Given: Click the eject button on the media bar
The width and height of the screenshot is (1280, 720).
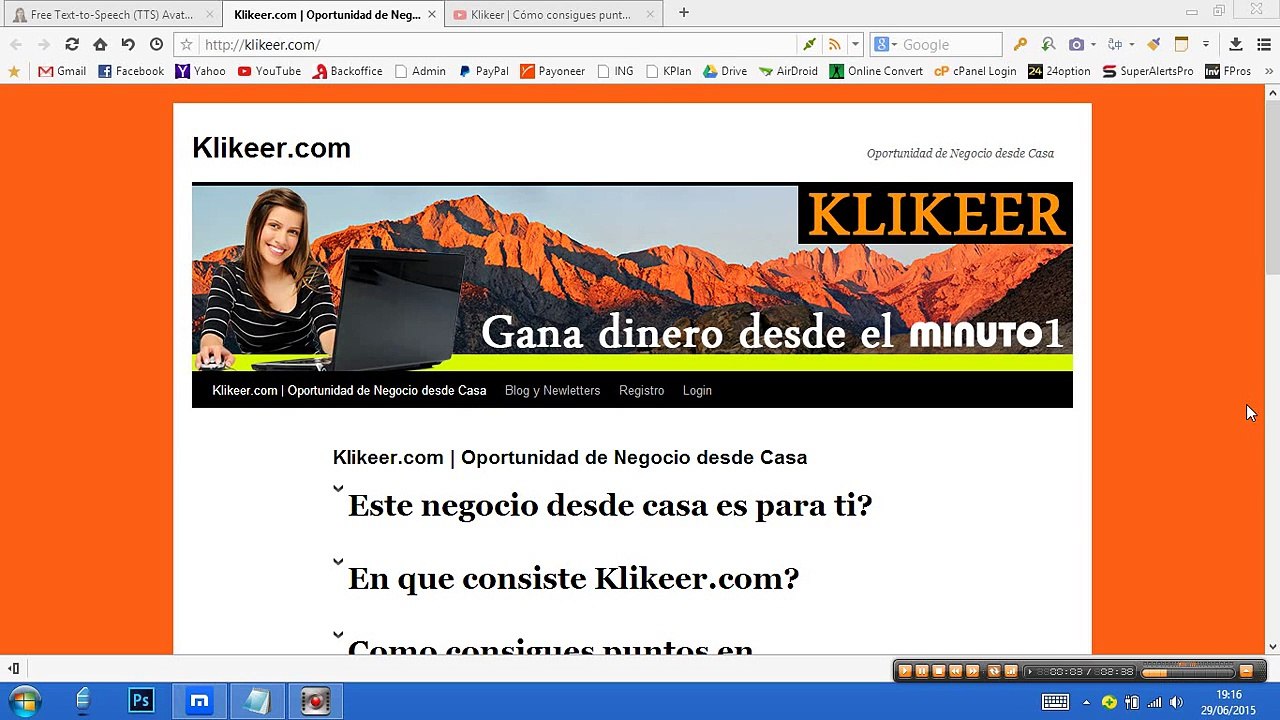Looking at the screenshot, I should point(1246,671).
